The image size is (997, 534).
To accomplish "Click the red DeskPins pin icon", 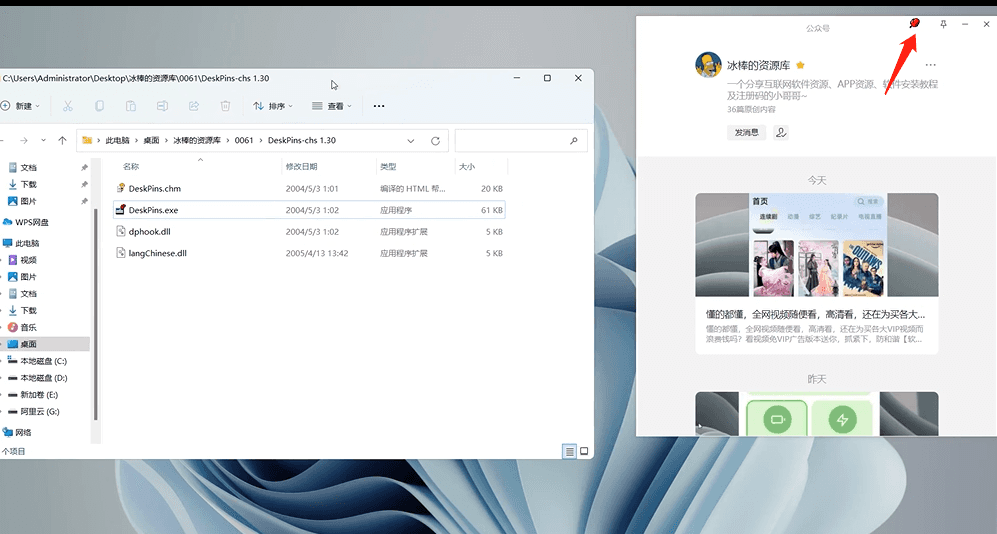I will (x=914, y=23).
